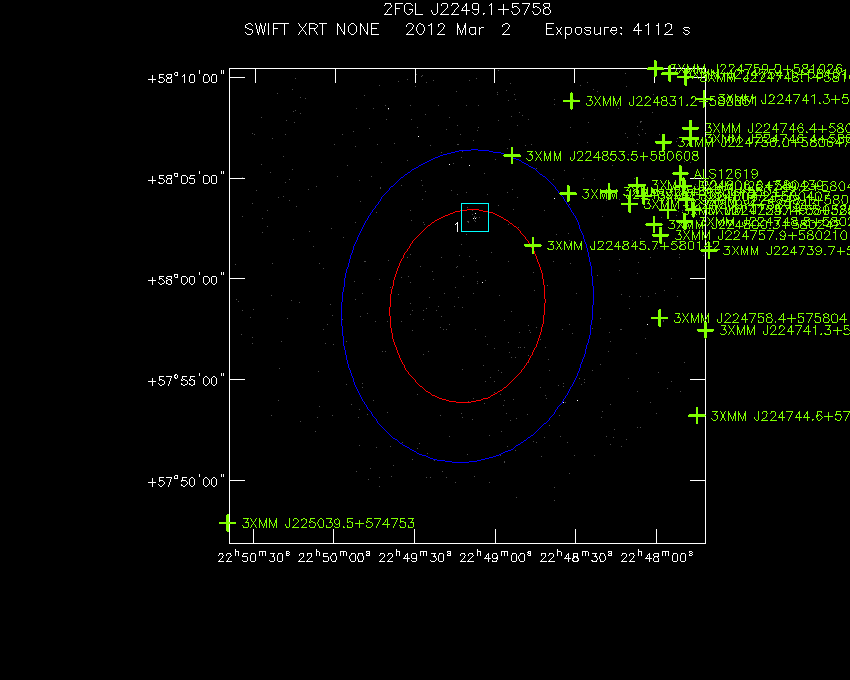Click the date text 2012 Mar 2
Viewport: 850px width, 680px height.
coord(458,29)
